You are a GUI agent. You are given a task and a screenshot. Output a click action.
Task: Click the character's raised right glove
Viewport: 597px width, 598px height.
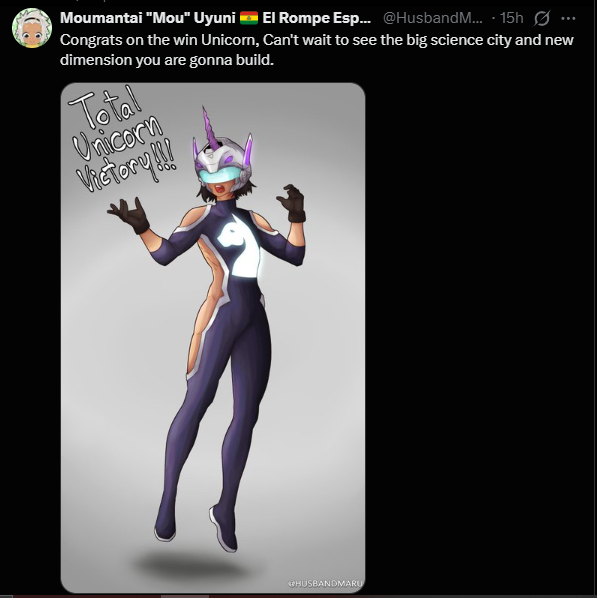coord(130,215)
